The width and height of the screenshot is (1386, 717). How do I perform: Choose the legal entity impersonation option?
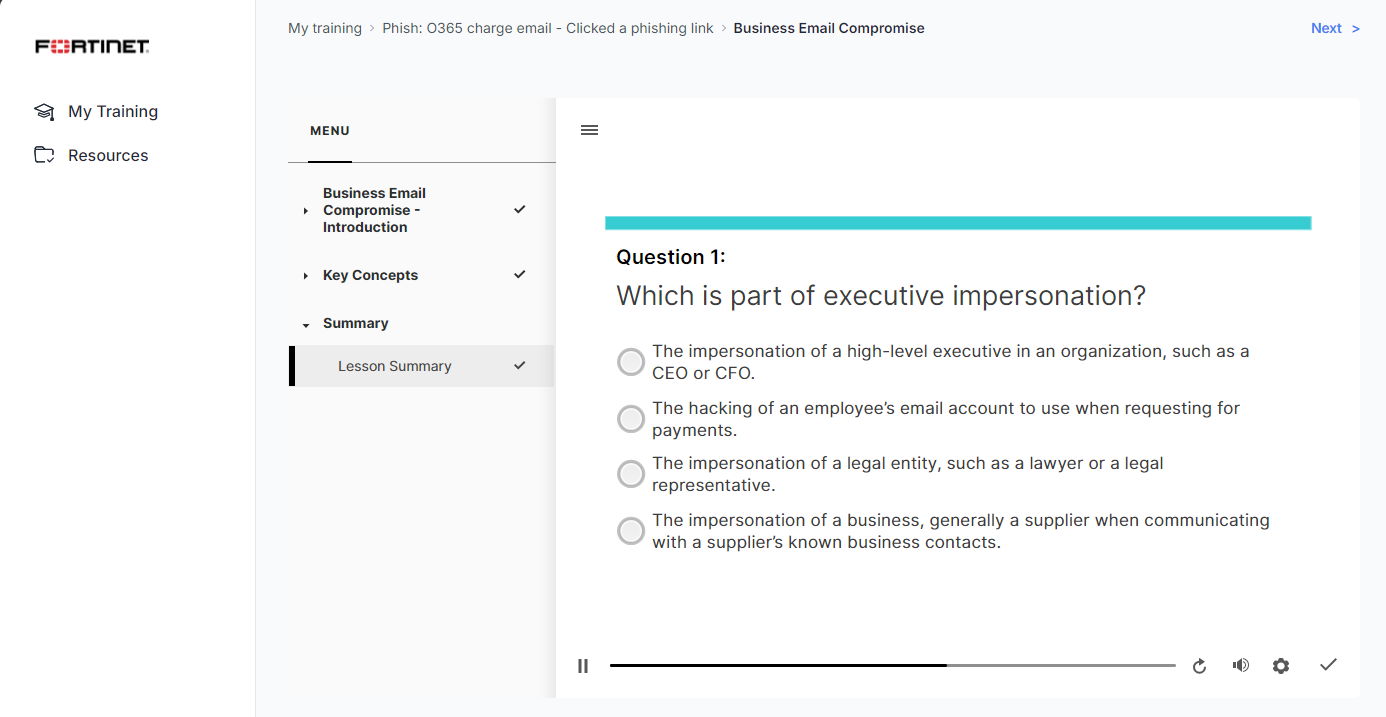[631, 474]
